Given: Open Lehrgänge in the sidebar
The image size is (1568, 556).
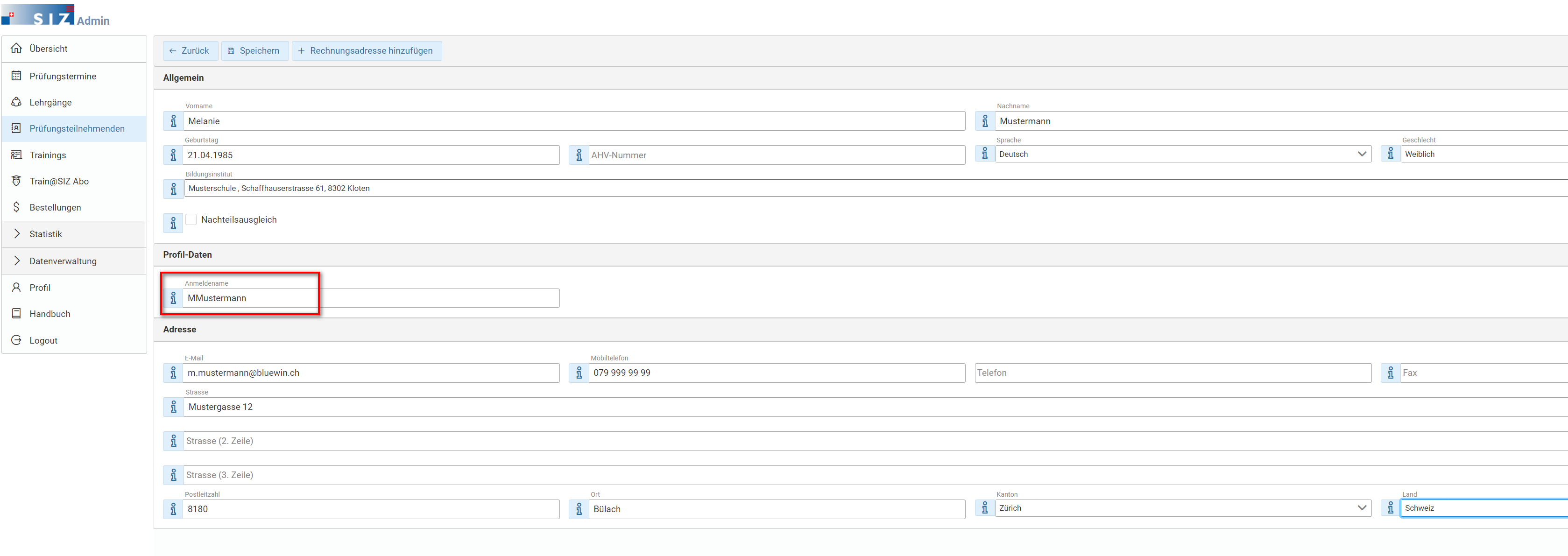Looking at the screenshot, I should click(x=74, y=102).
